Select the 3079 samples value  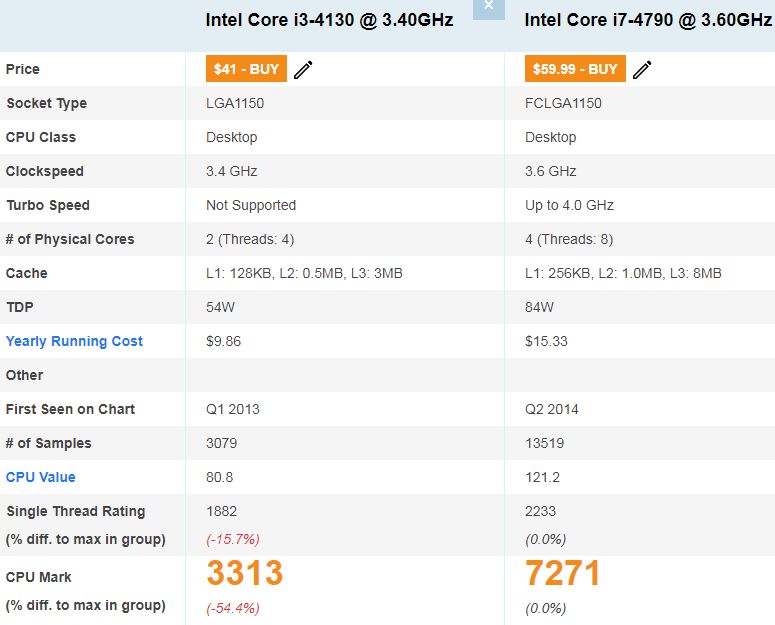(221, 443)
